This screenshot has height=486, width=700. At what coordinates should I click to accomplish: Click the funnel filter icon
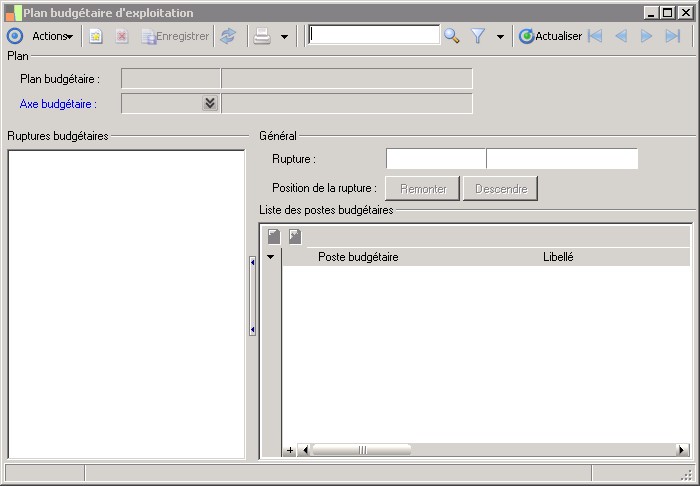[x=478, y=36]
